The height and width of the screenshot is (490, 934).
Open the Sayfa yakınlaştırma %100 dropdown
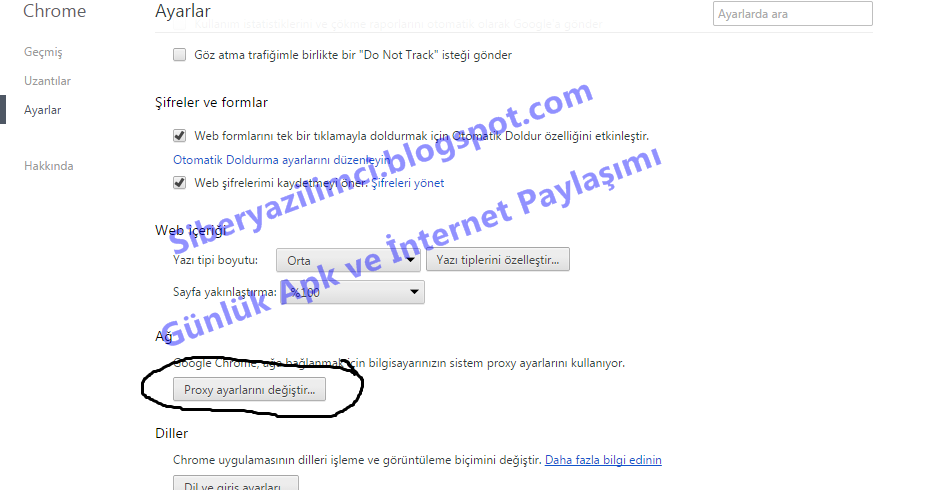(352, 292)
